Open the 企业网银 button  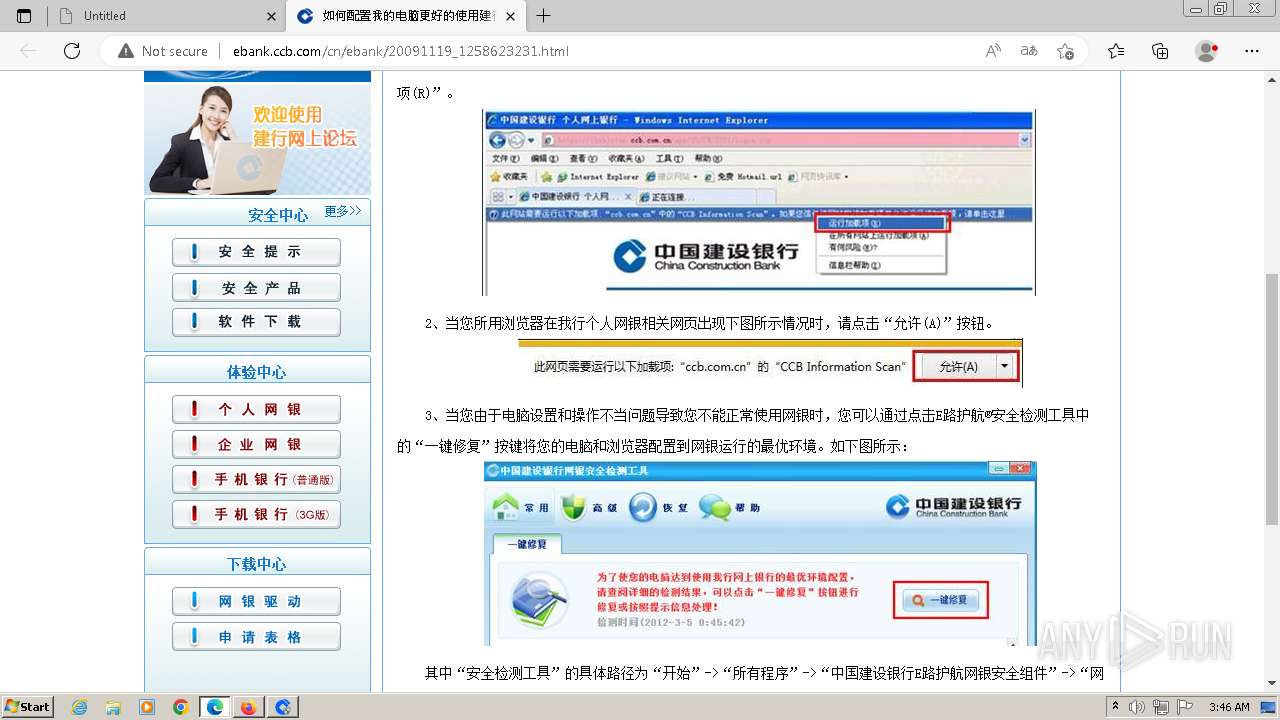256,445
